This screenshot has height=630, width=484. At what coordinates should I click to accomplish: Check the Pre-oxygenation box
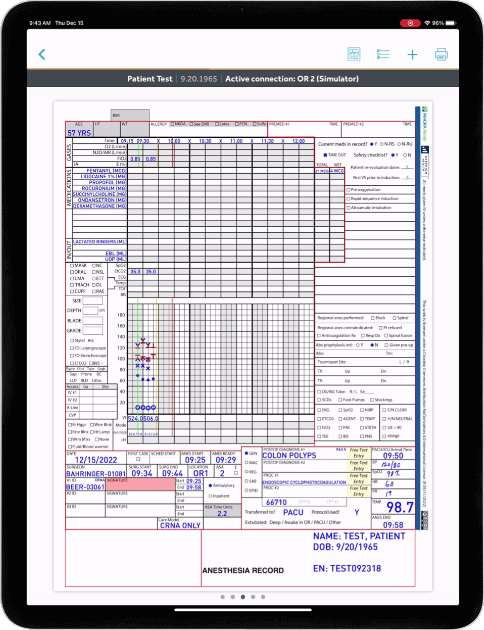coord(348,190)
